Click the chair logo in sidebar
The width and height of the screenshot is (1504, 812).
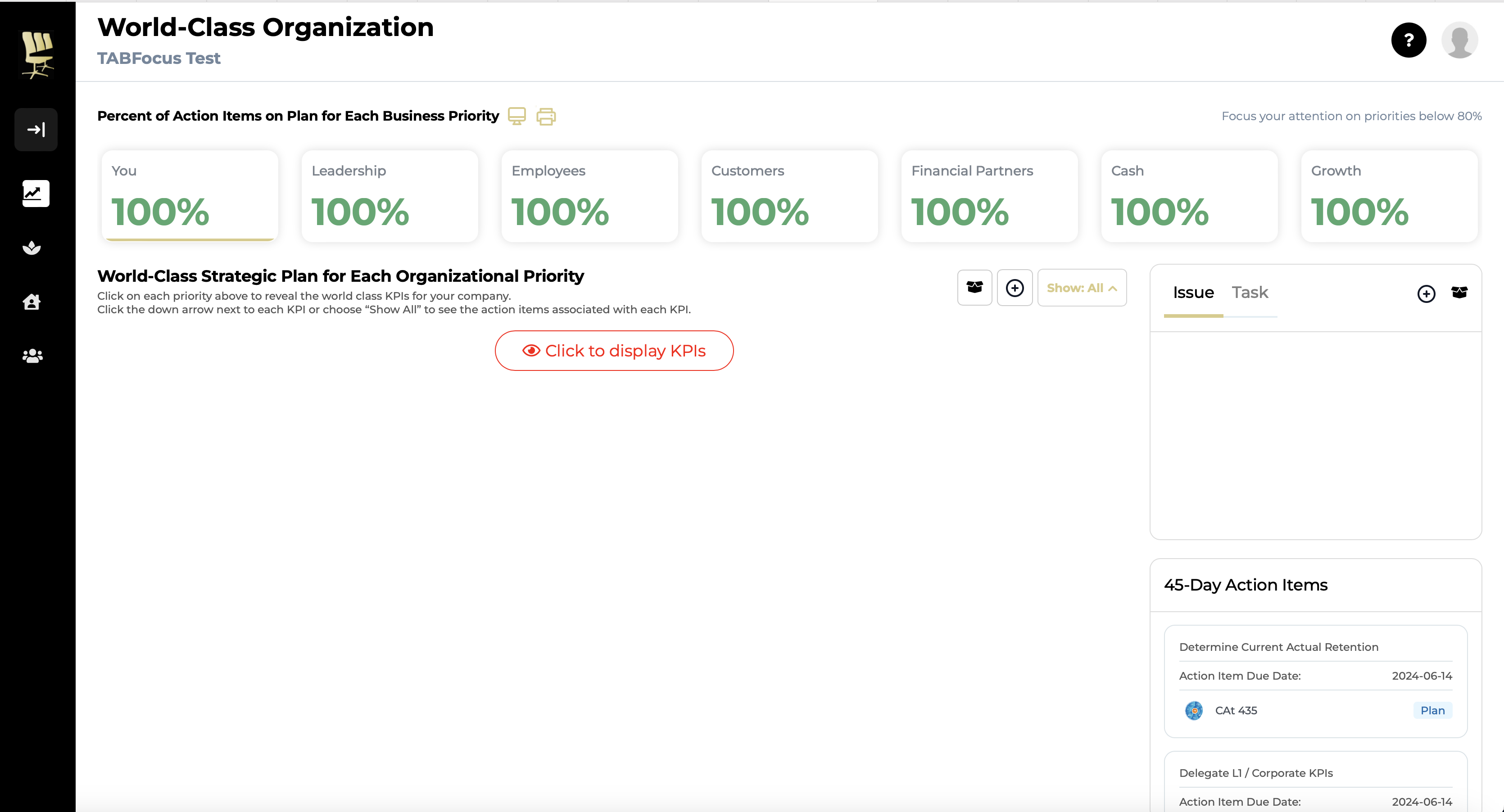click(x=37, y=55)
